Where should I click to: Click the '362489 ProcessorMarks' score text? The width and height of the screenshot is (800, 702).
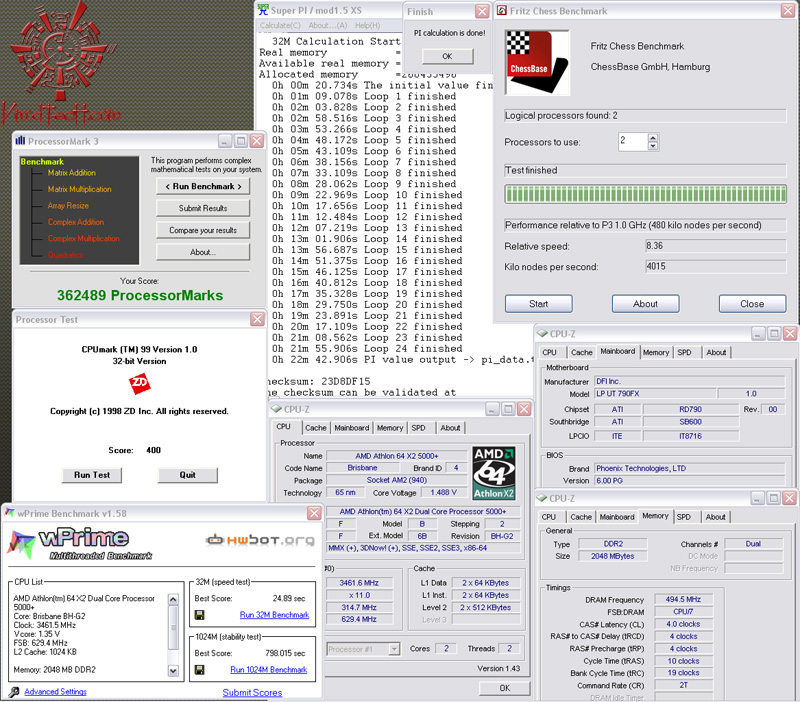pos(140,295)
